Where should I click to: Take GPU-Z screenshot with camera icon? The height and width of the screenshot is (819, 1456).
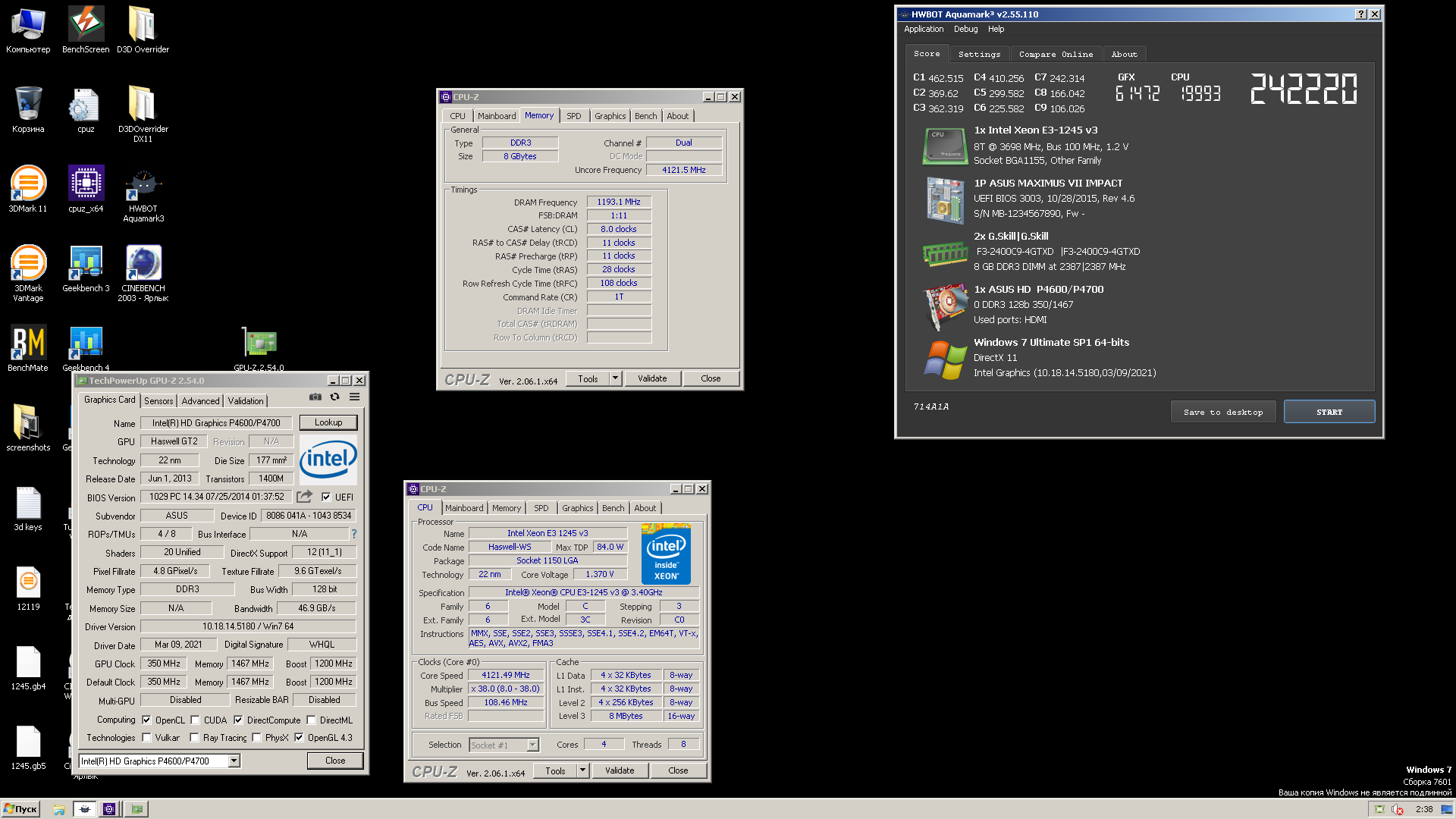click(x=315, y=397)
